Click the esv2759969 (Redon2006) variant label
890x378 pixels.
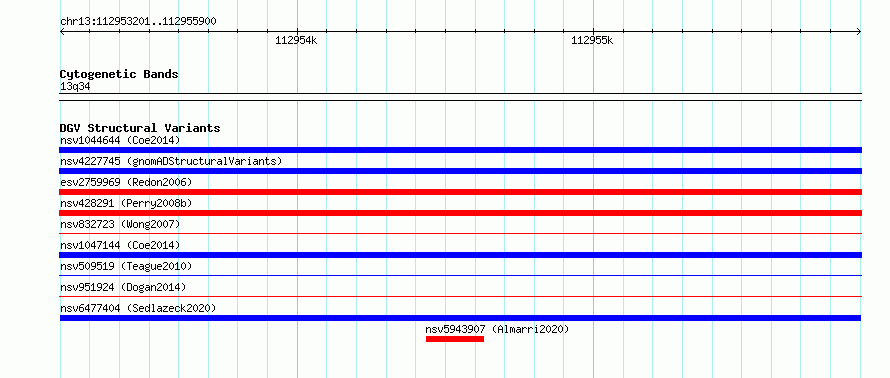[126, 182]
